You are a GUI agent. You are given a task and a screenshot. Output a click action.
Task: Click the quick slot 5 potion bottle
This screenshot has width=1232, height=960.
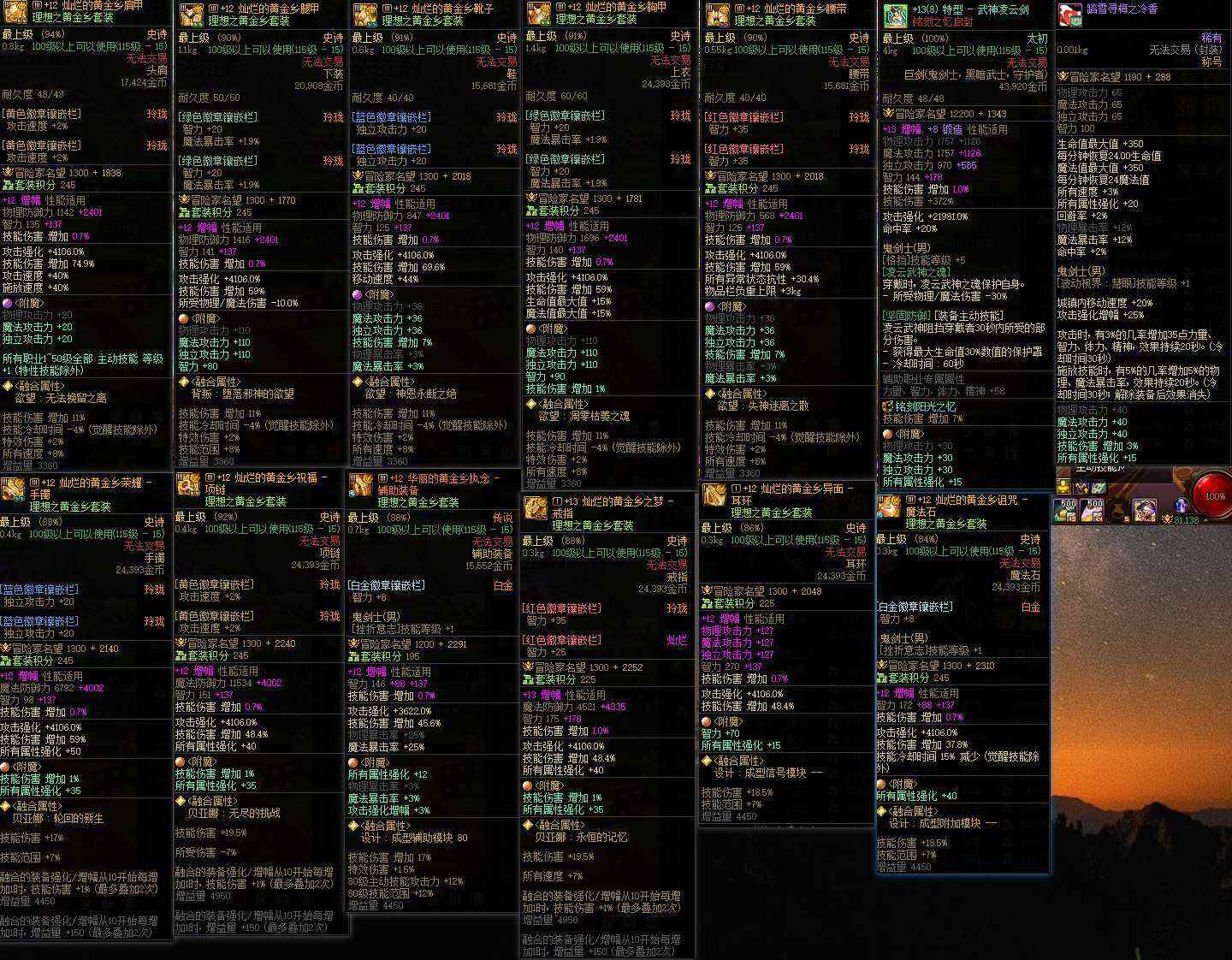pos(1118,511)
